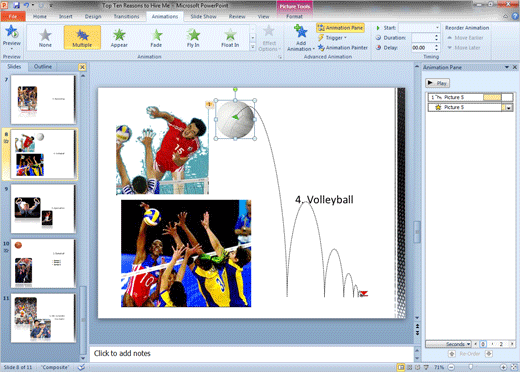Toggle the Animation Pane button
520x372 pixels.
(x=340, y=28)
